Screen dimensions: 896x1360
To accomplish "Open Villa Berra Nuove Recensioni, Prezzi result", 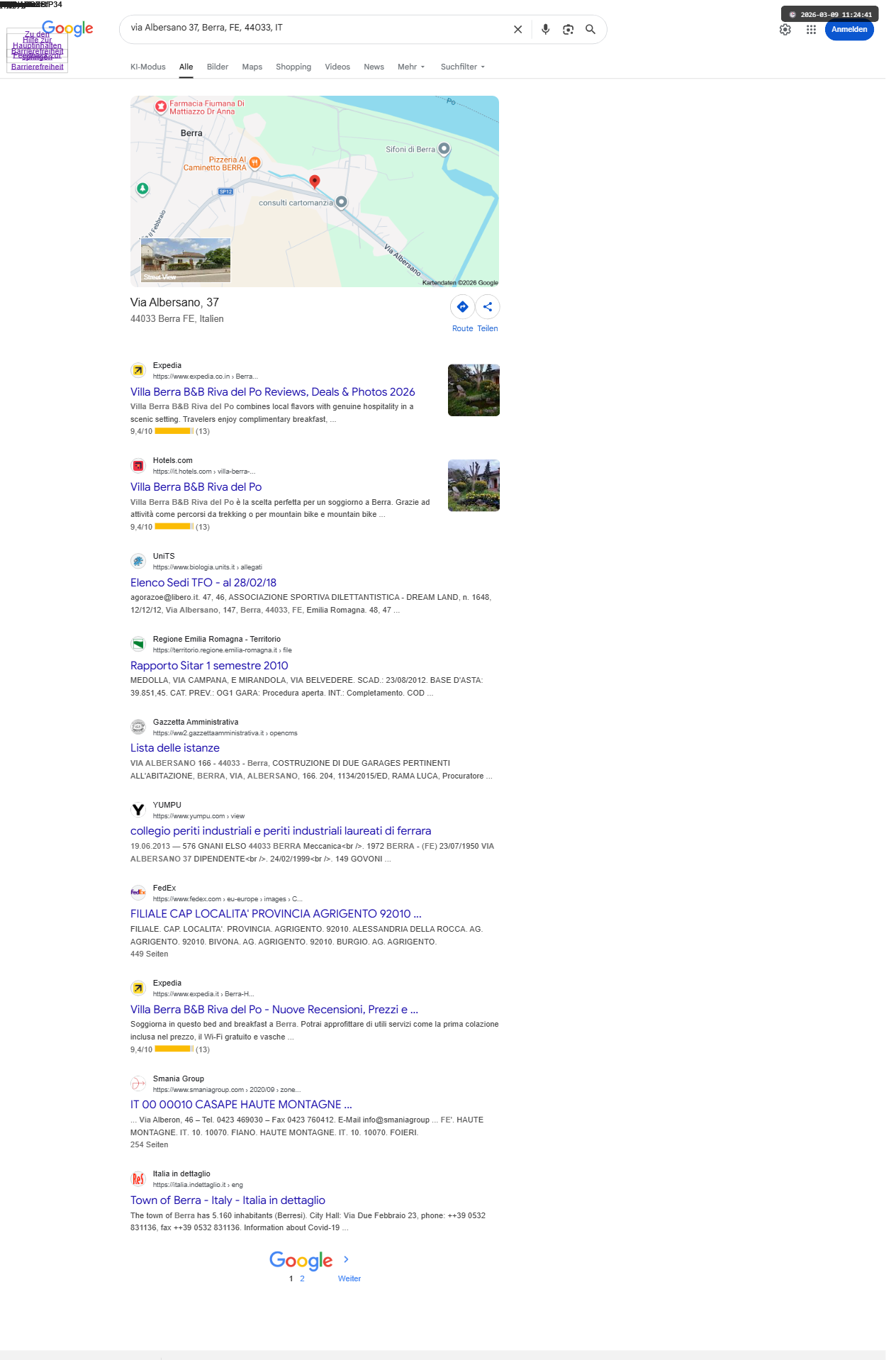I will coord(274,1010).
